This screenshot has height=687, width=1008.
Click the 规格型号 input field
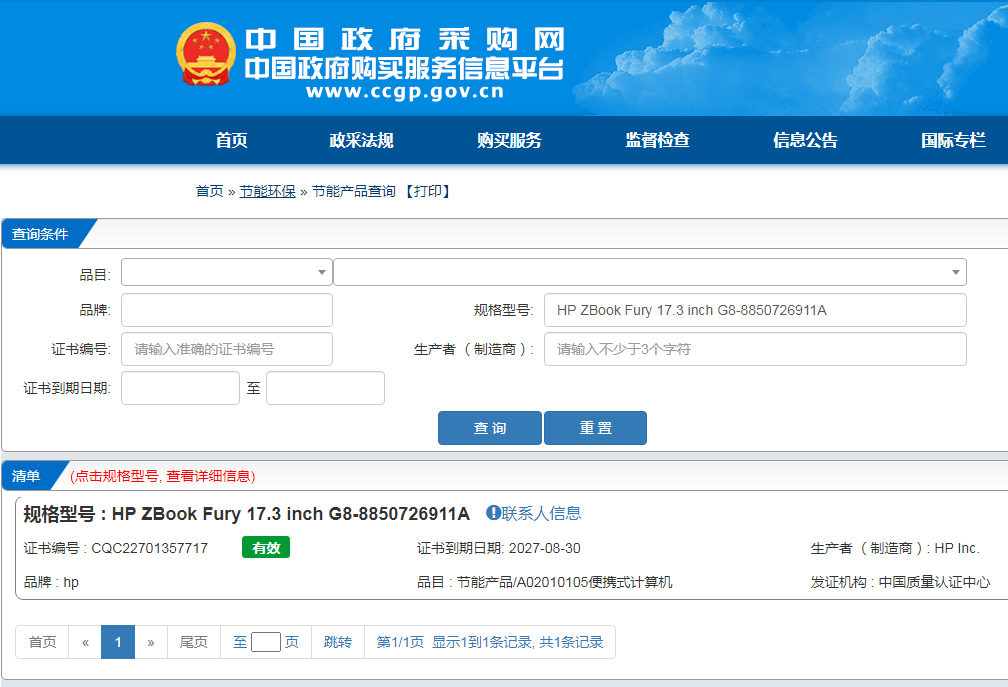click(x=755, y=310)
